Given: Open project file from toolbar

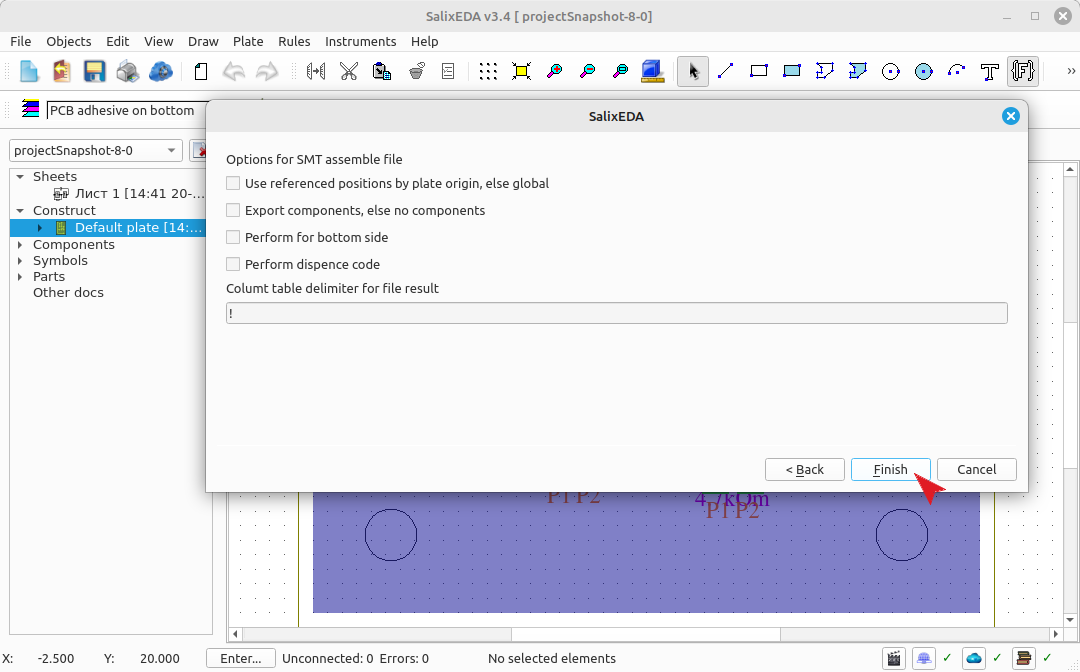Looking at the screenshot, I should coord(62,71).
